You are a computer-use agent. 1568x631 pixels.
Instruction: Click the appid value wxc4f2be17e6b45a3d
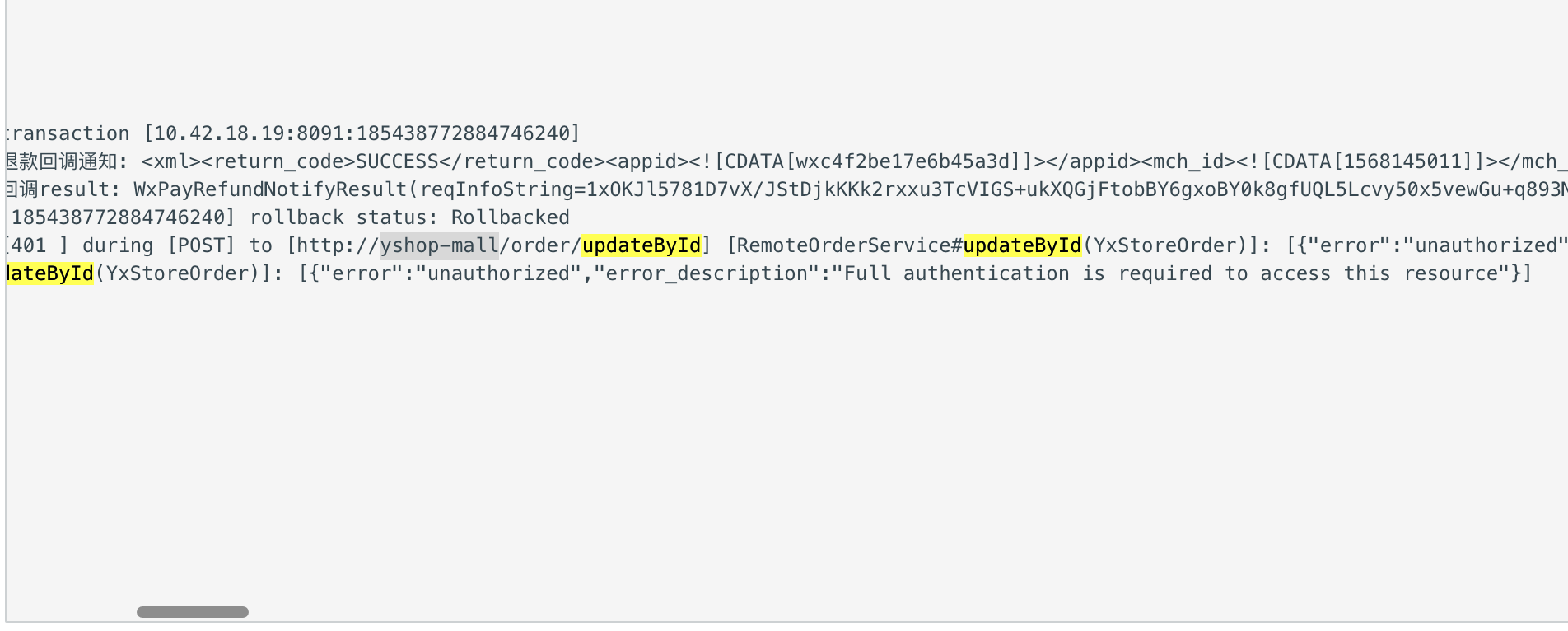click(x=903, y=161)
